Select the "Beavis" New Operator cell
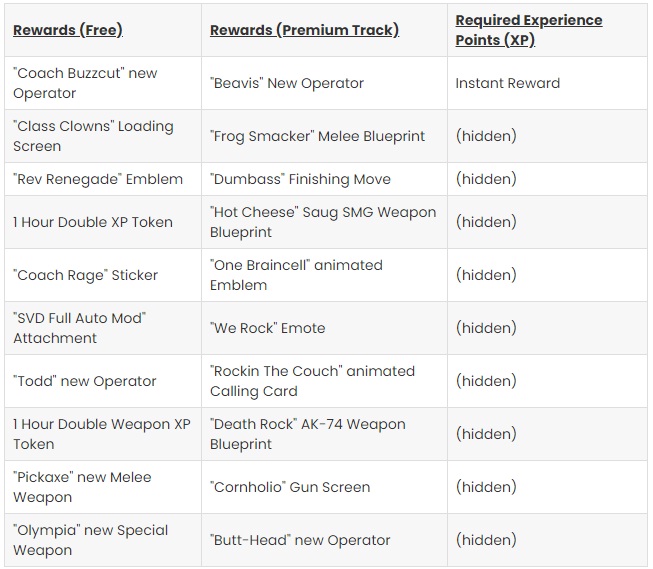Image resolution: width=653 pixels, height=569 pixels. (x=324, y=83)
